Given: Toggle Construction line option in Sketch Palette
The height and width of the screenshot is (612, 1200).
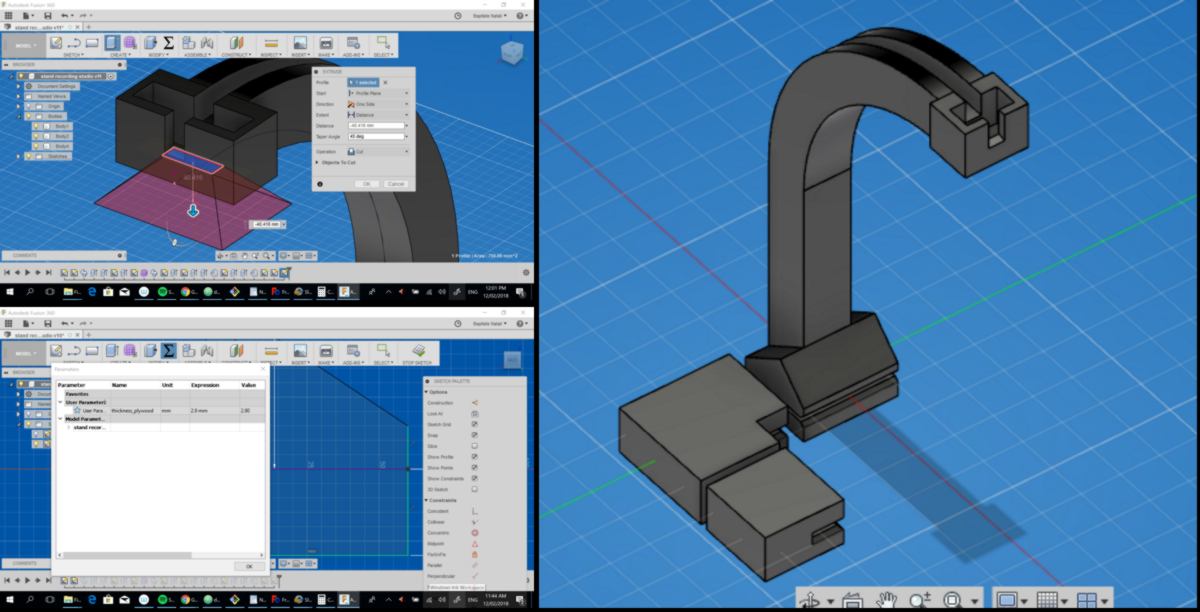Looking at the screenshot, I should (x=474, y=402).
